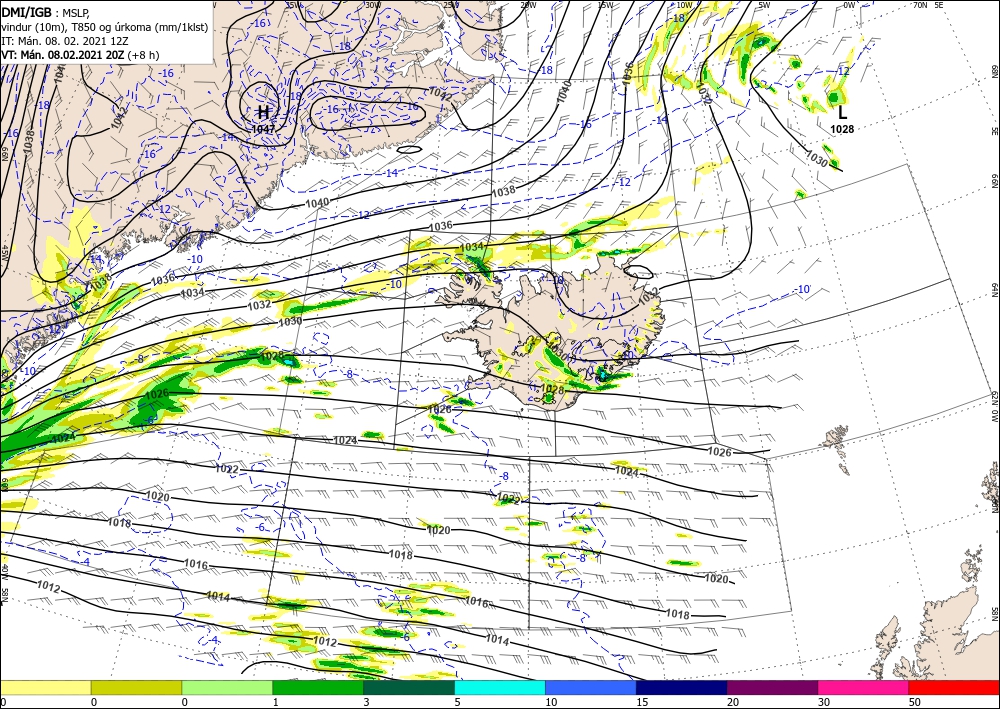Click the 1047 pressure value under H
This screenshot has width=1000, height=709.
pos(263,129)
